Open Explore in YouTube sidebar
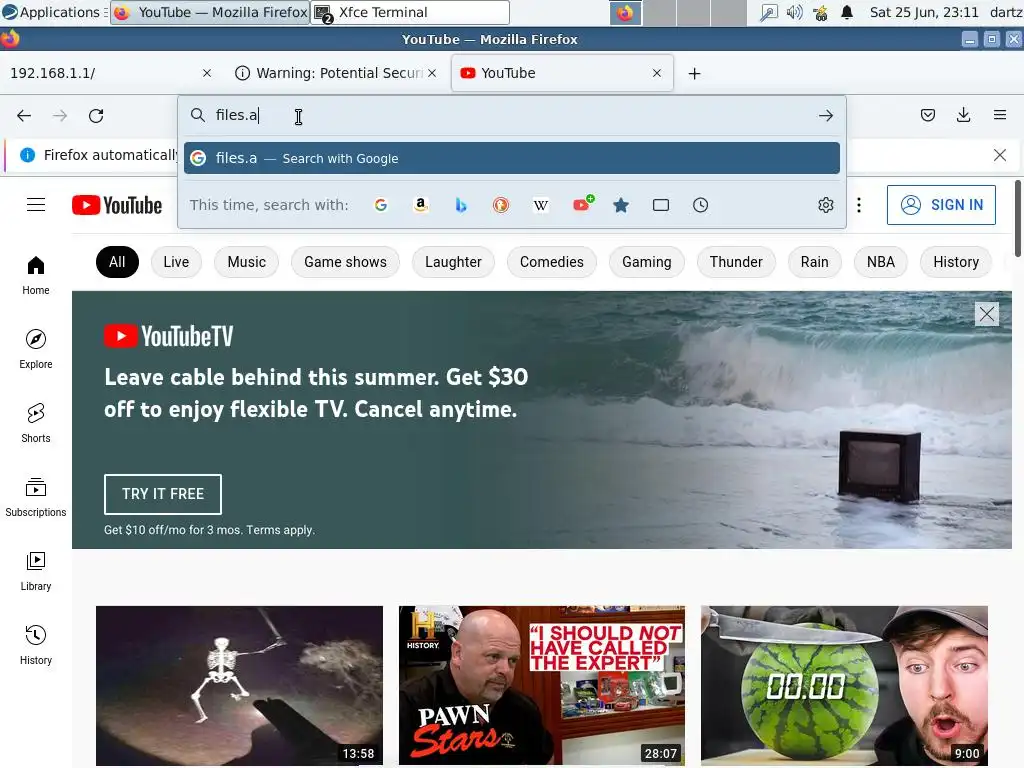The image size is (1024, 768). click(36, 349)
